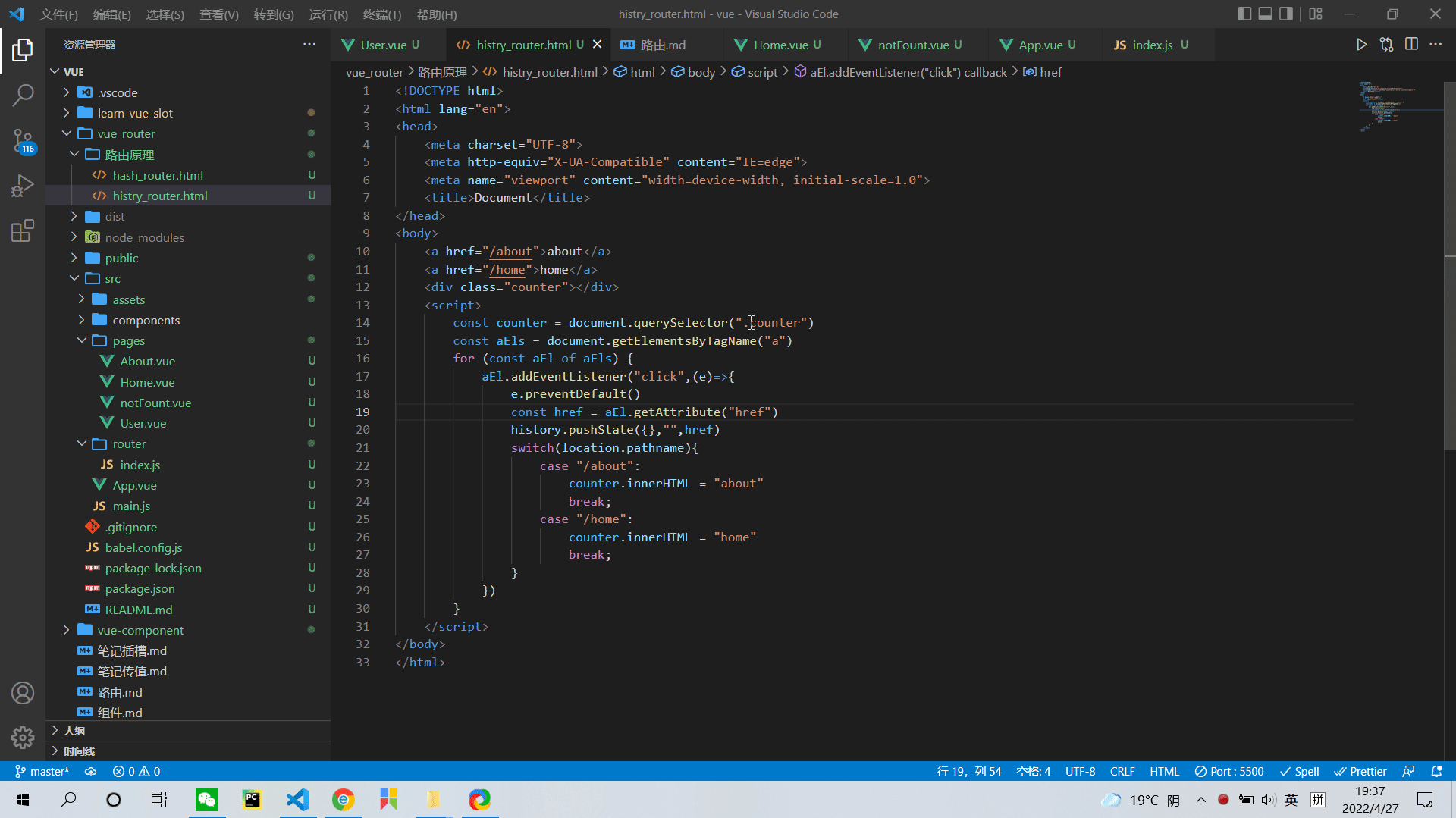Click the 空格: 4 indentation button
This screenshot has width=1456, height=818.
pyautogui.click(x=1033, y=771)
